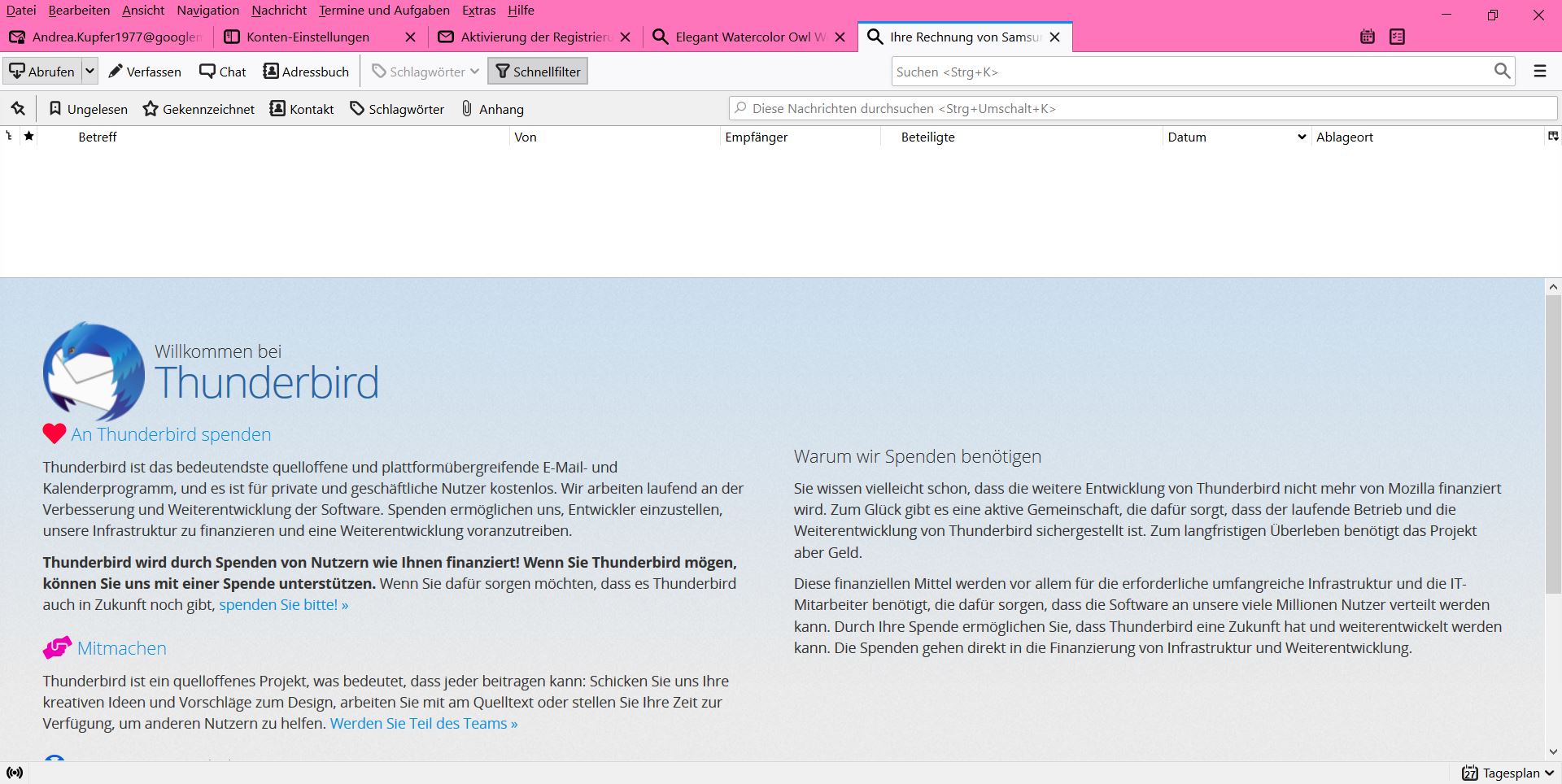Image resolution: width=1562 pixels, height=784 pixels.
Task: Click Werden Sie Teil des Teams link
Action: (x=423, y=723)
